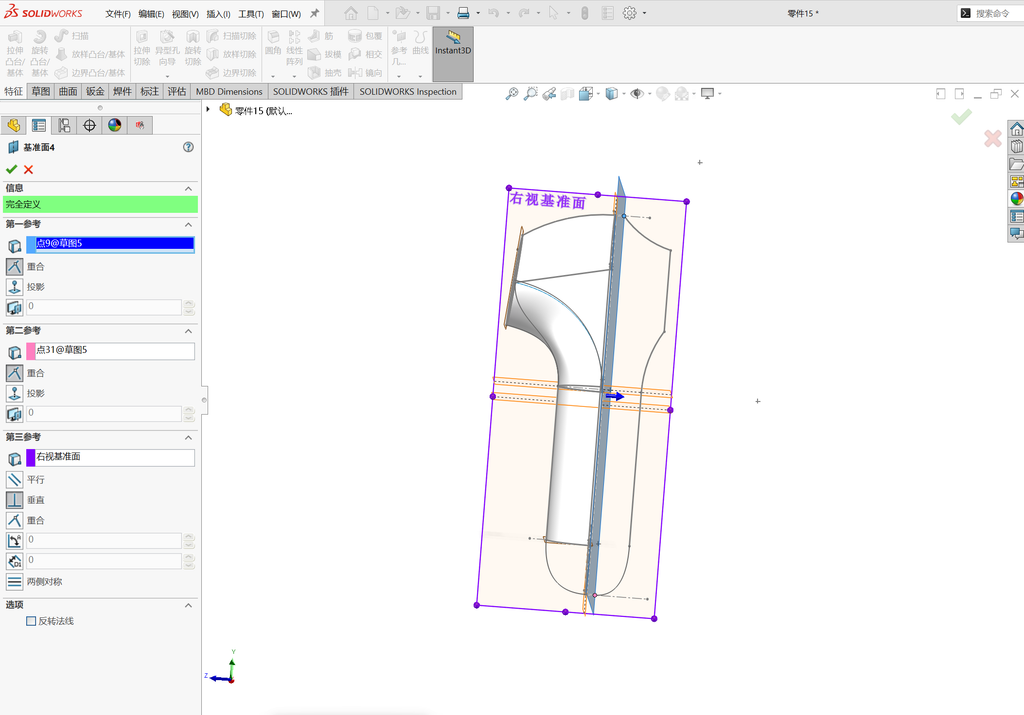Switch to MBD Dimensions tab
The height and width of the screenshot is (715, 1024).
coord(229,91)
